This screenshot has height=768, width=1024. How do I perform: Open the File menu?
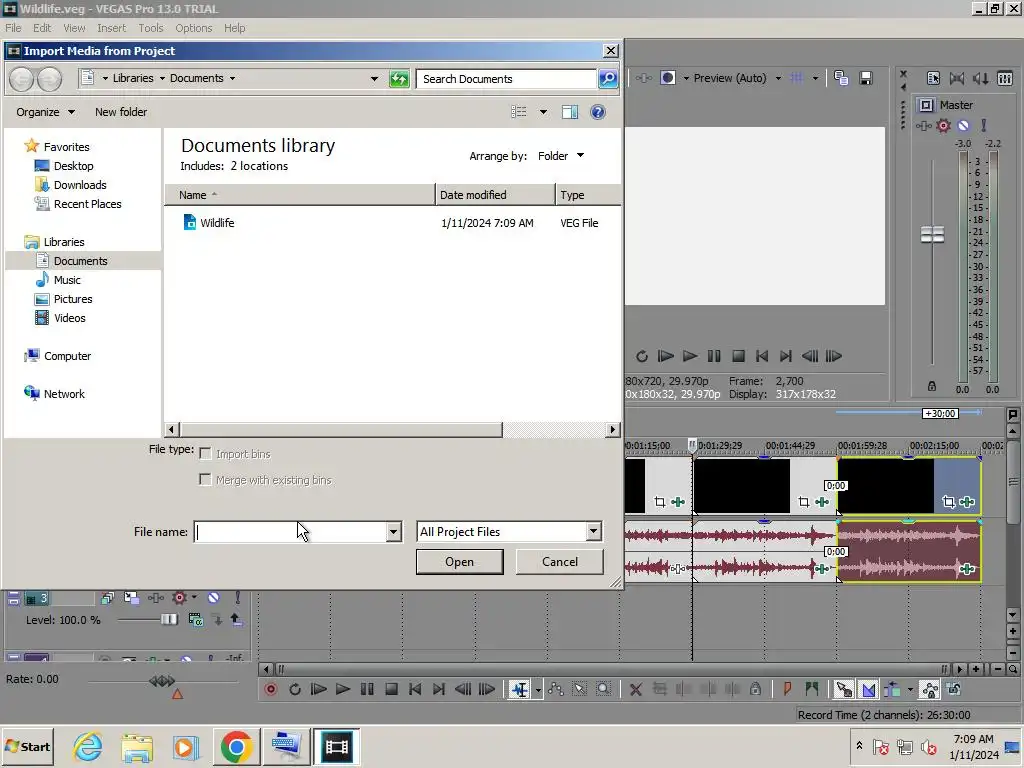pos(13,28)
